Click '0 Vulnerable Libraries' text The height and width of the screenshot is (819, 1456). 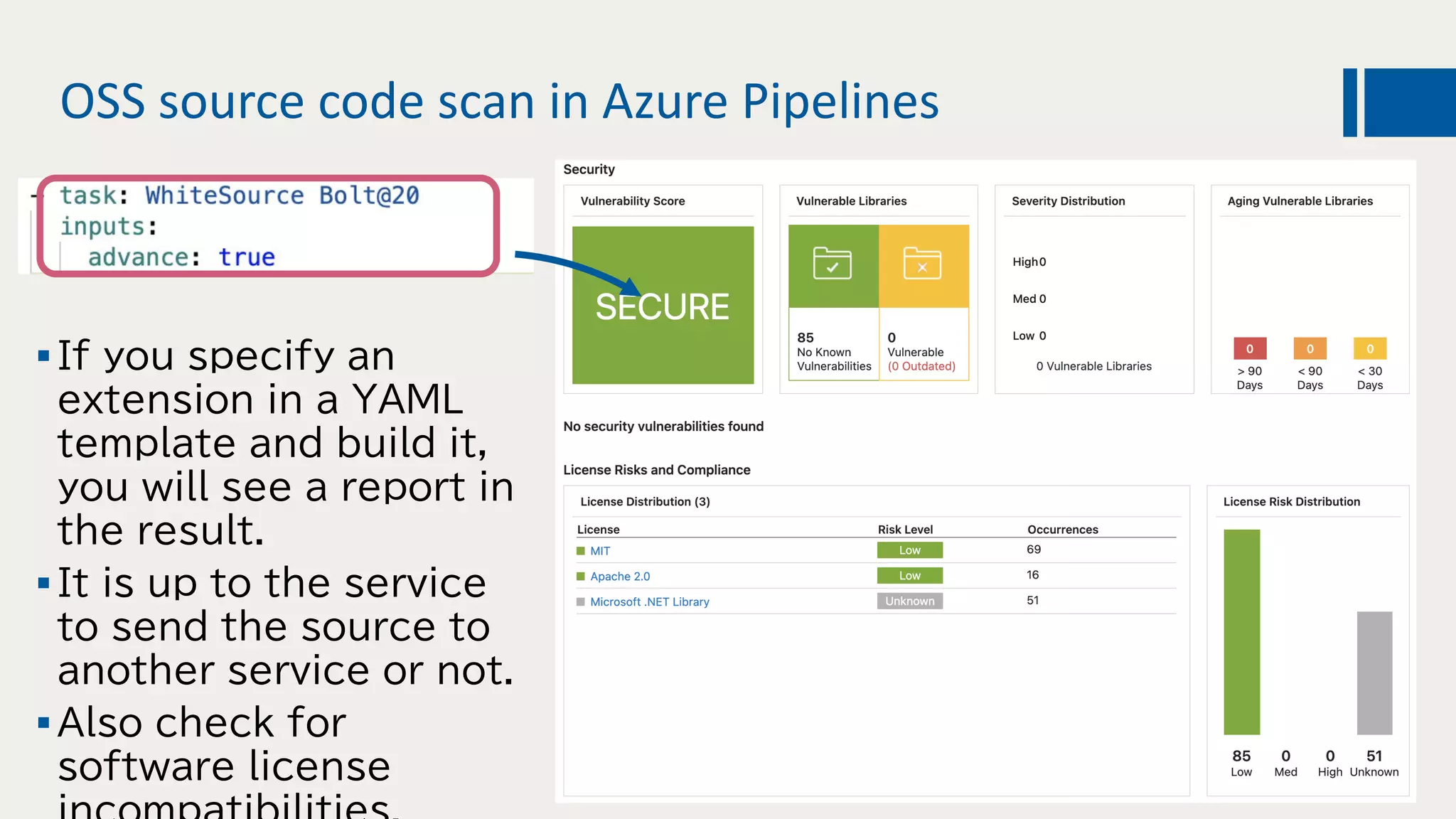coord(1093,366)
